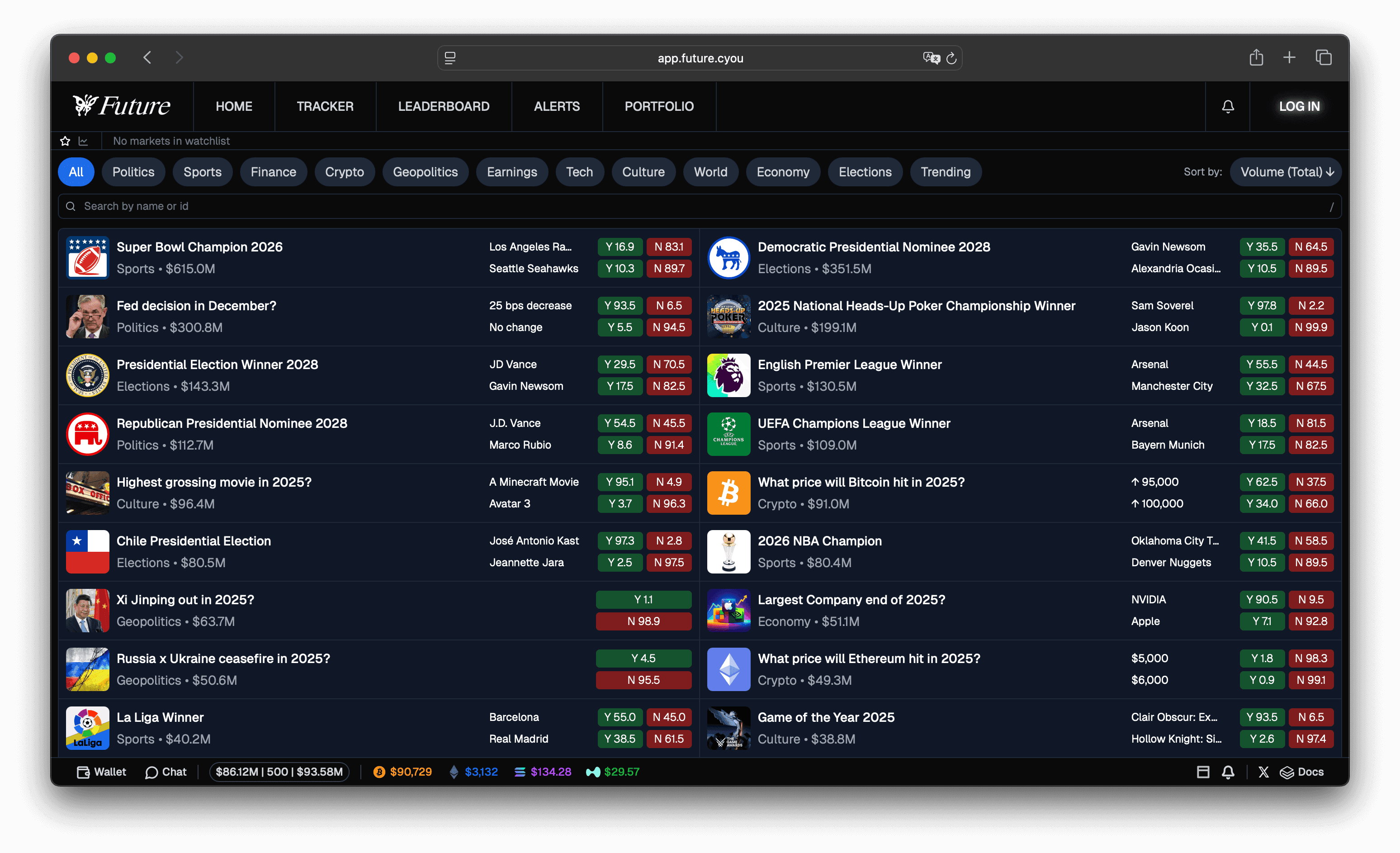Click the star watchlist icon

click(x=65, y=140)
